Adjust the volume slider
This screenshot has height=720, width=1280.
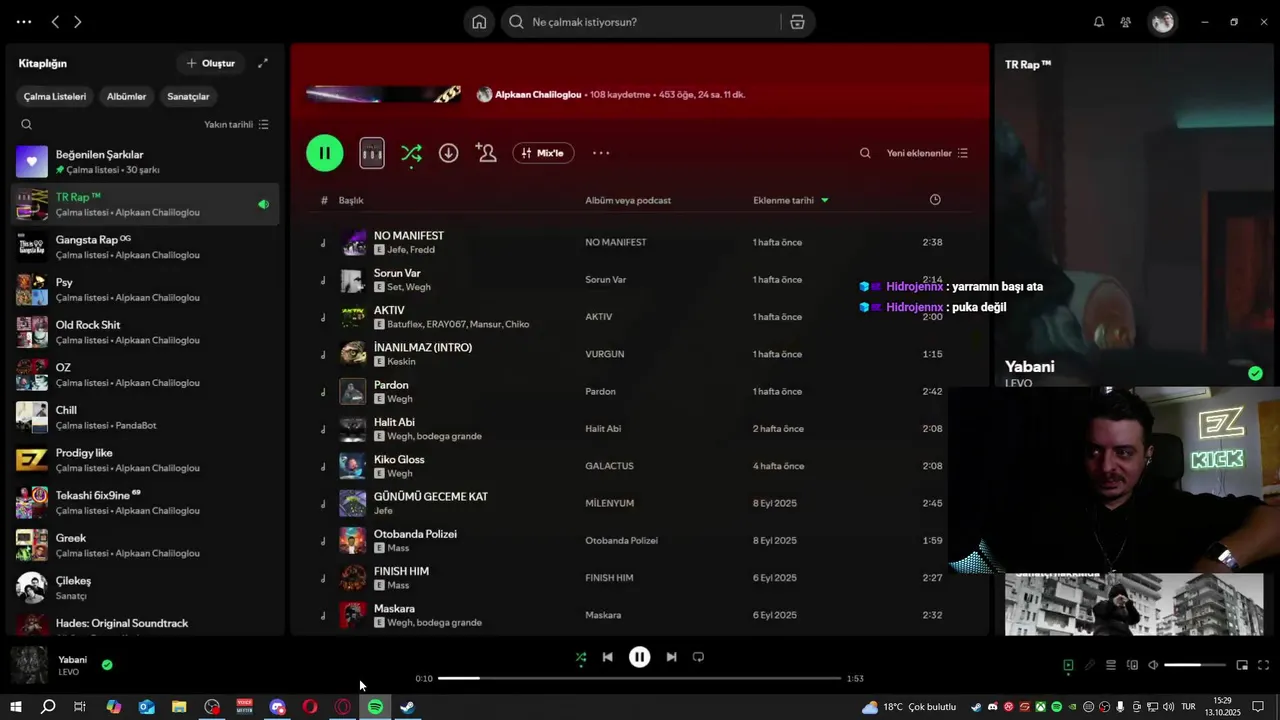[1195, 665]
